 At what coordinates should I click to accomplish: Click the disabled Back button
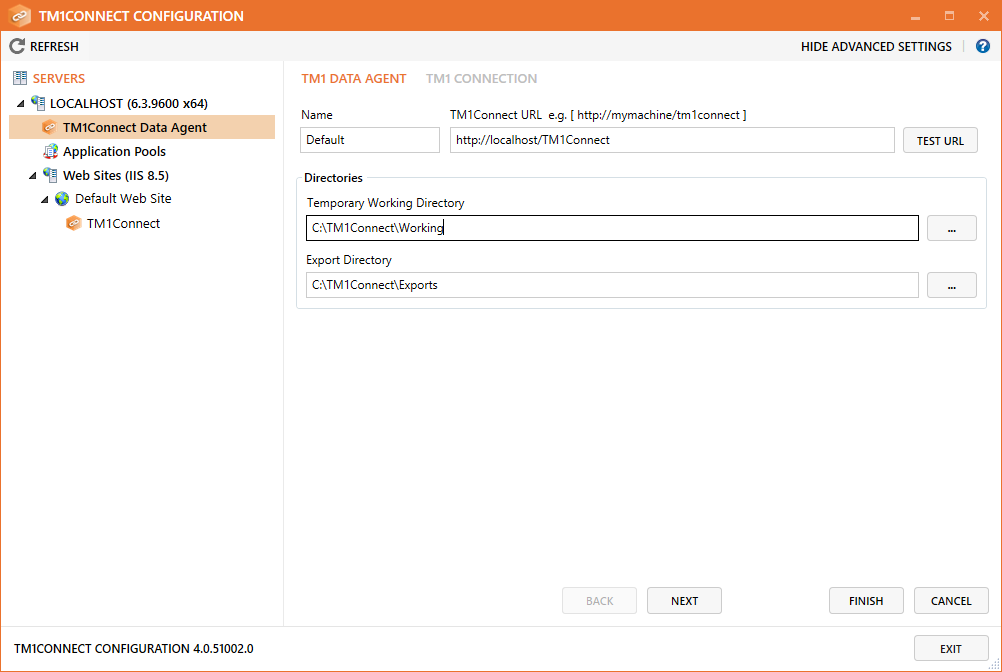(599, 600)
